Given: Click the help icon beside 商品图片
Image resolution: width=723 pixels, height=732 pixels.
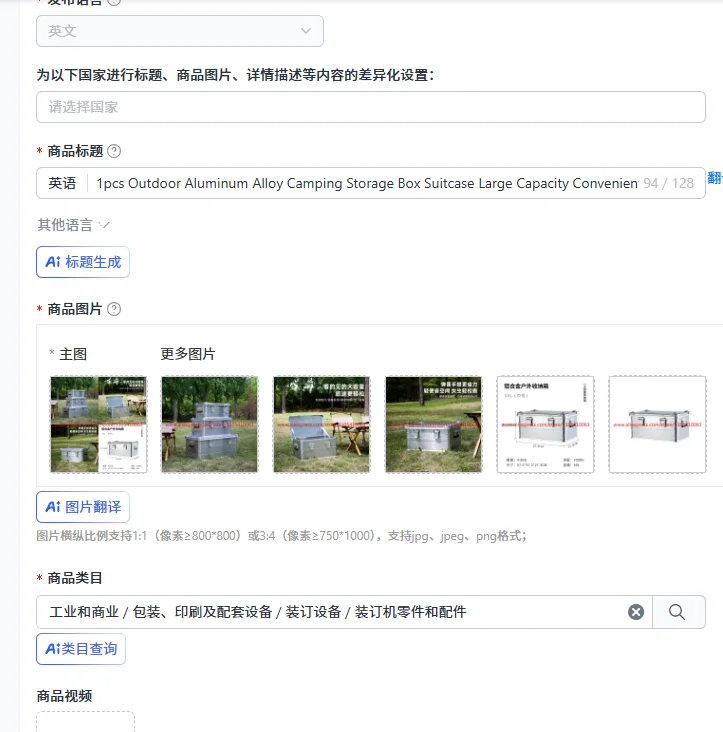Looking at the screenshot, I should point(114,309).
